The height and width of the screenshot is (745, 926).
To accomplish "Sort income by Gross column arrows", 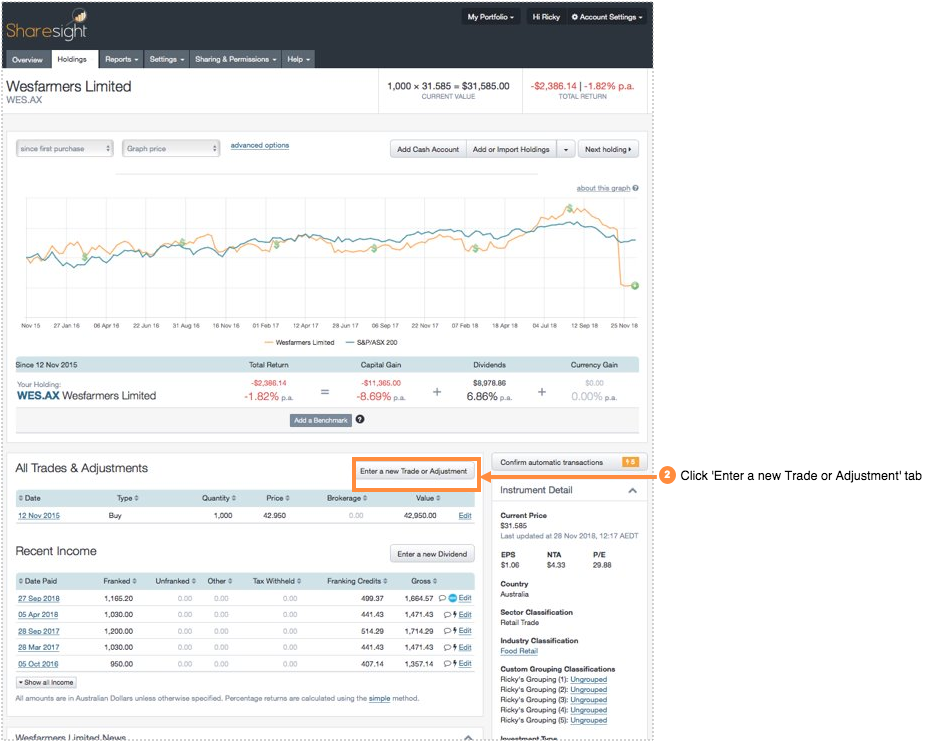I will (x=435, y=581).
